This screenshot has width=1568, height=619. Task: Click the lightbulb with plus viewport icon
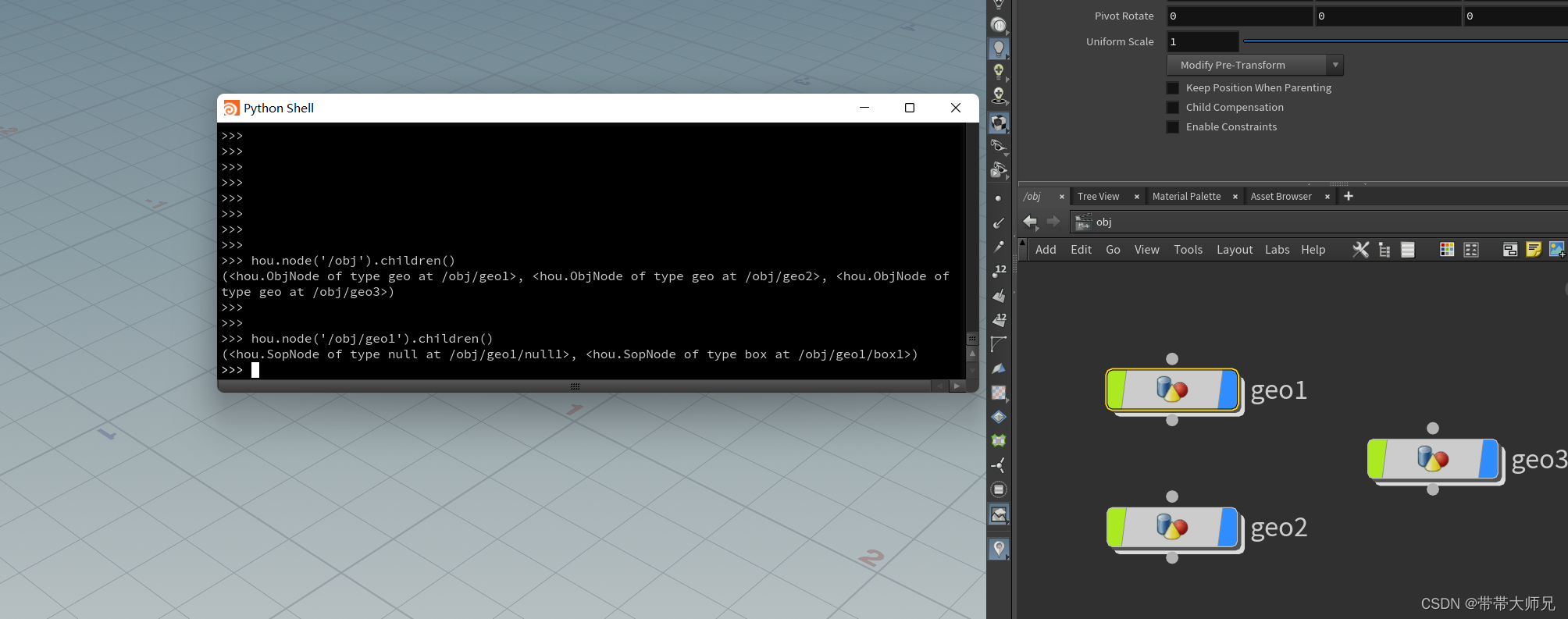click(x=999, y=73)
